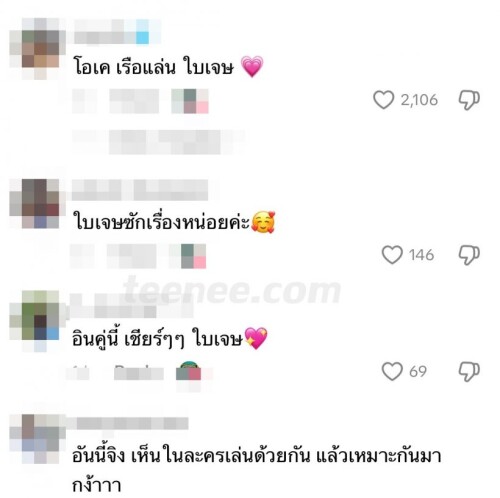Open blurred username above 'โอเค เรือแล่น ใบเจษ'
This screenshot has width=500, height=498.
pos(117,32)
